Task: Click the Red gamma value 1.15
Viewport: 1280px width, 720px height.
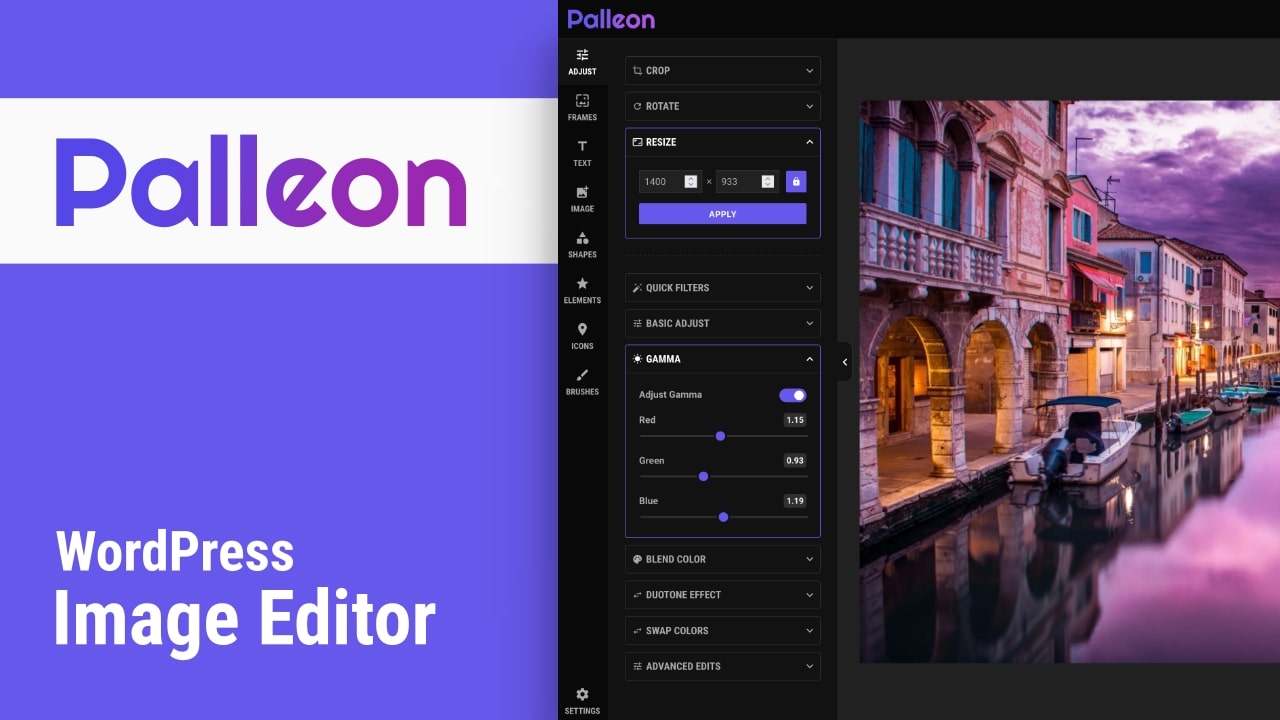Action: click(x=795, y=420)
